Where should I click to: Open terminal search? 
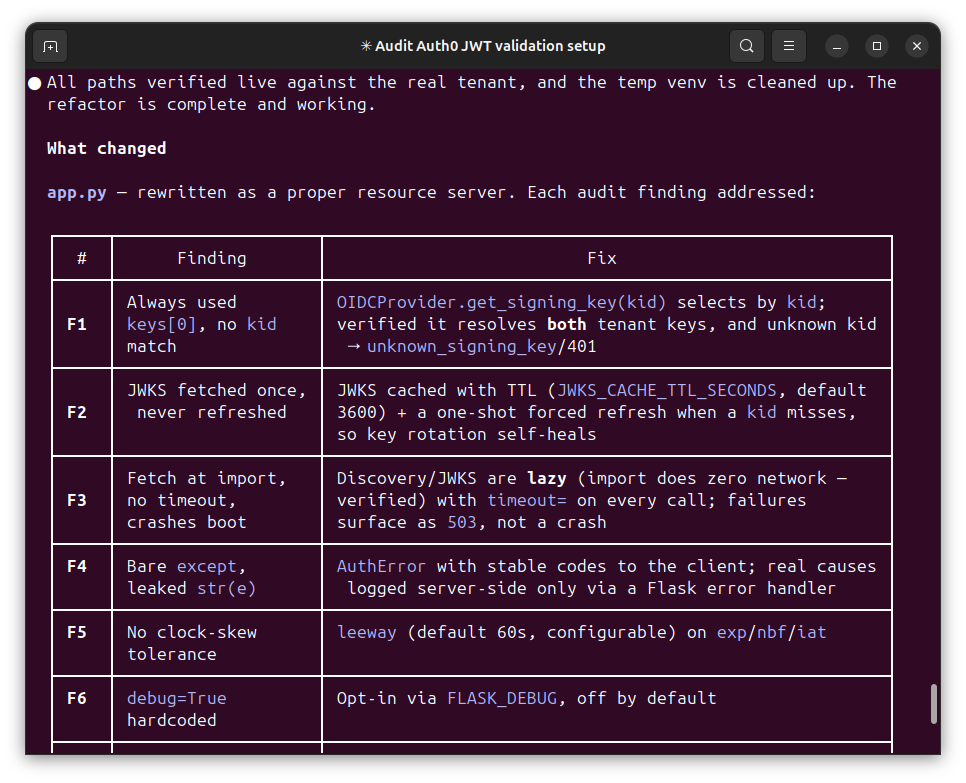click(x=747, y=46)
